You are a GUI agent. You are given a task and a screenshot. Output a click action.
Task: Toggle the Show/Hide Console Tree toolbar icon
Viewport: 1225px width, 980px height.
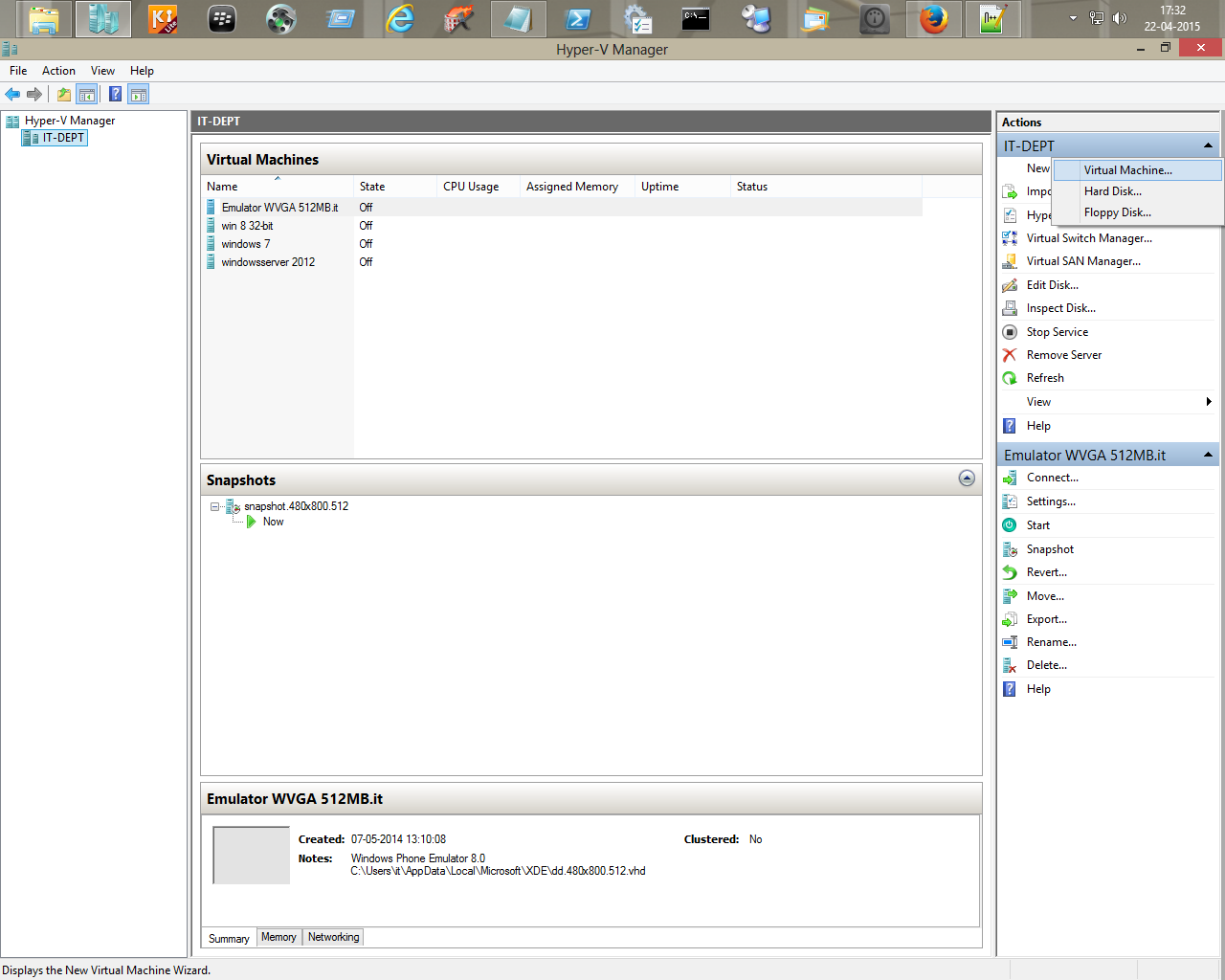pos(87,94)
